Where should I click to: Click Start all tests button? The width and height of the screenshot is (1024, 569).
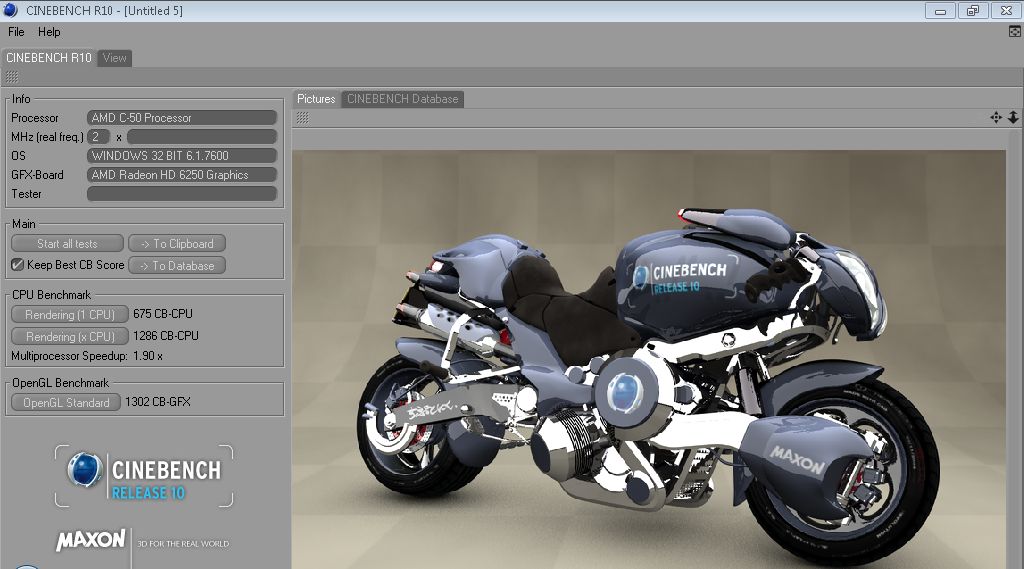(67, 244)
